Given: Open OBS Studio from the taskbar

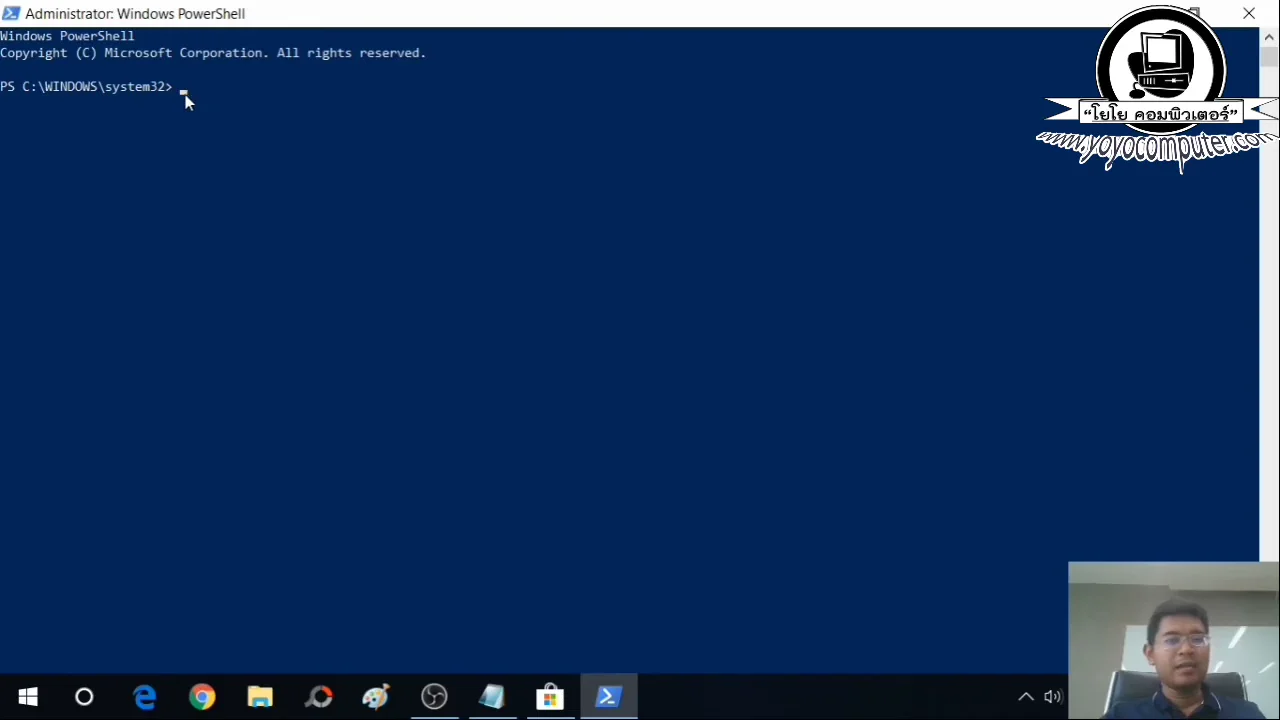Looking at the screenshot, I should click(433, 696).
